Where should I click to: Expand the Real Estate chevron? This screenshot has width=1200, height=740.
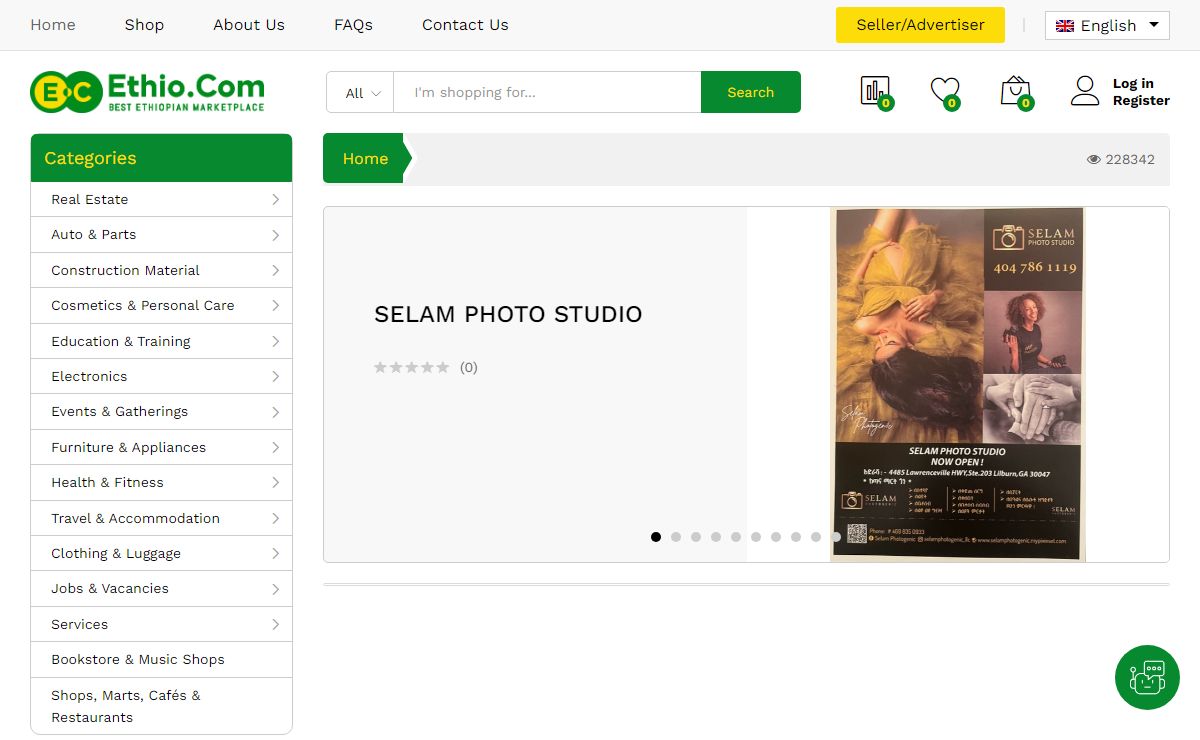coord(275,199)
